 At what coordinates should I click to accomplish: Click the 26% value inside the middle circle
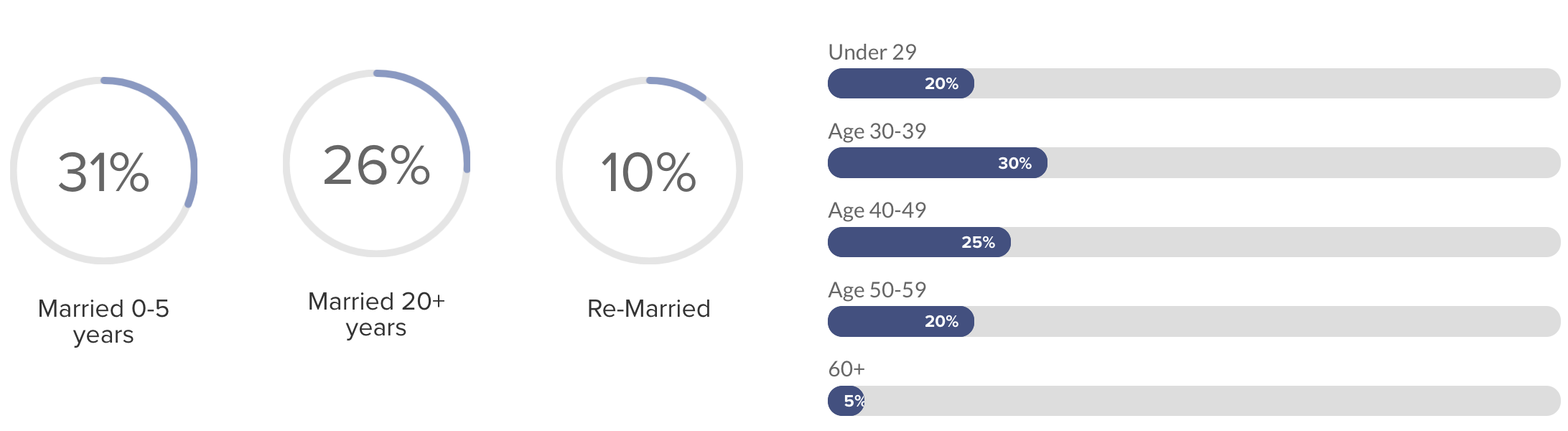(x=376, y=165)
